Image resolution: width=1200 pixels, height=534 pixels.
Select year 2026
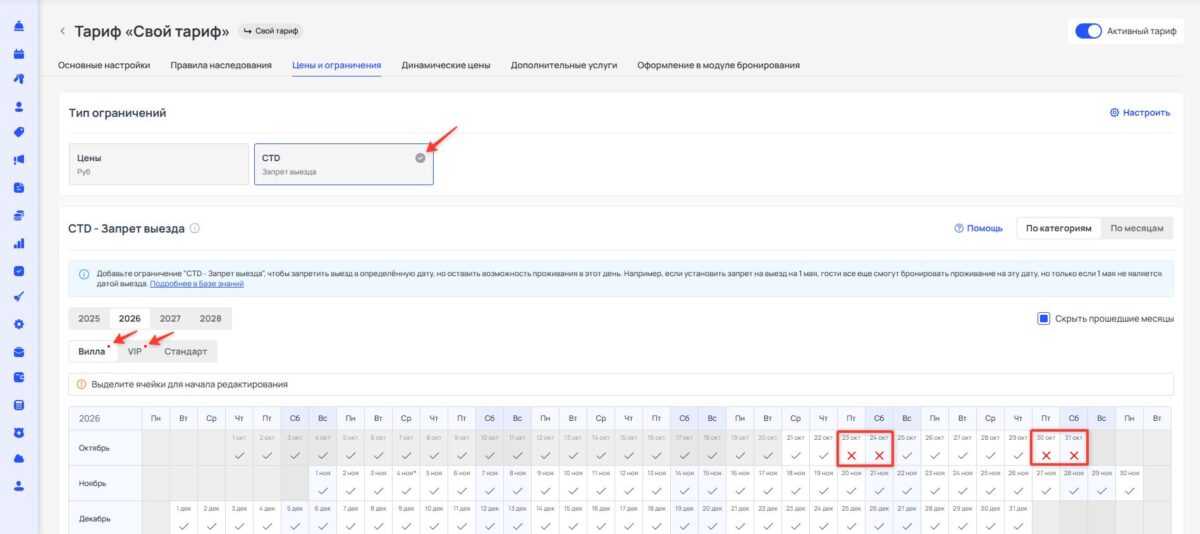click(x=130, y=318)
